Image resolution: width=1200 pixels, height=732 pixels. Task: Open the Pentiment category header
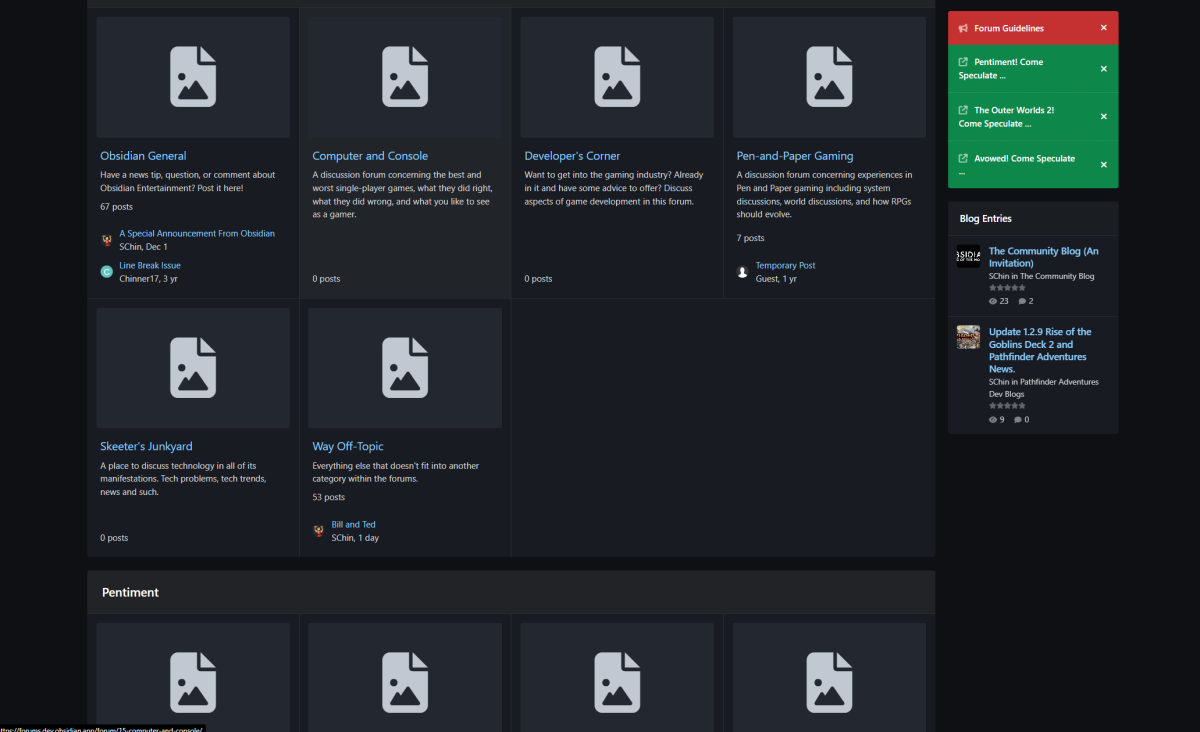(130, 593)
